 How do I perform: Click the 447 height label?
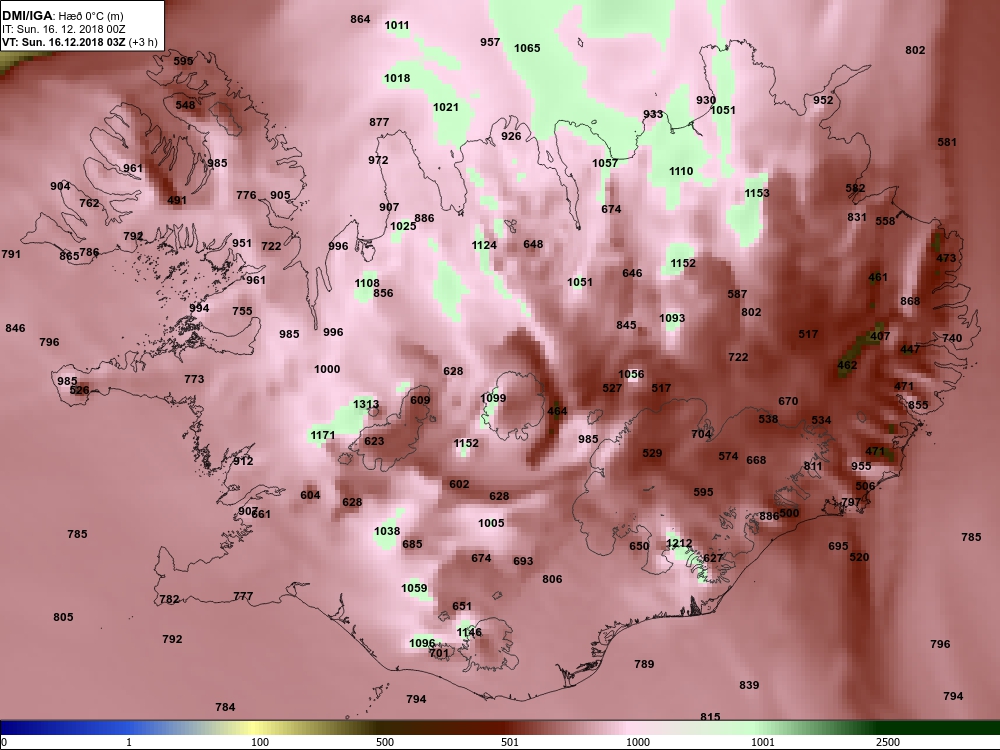(x=910, y=349)
